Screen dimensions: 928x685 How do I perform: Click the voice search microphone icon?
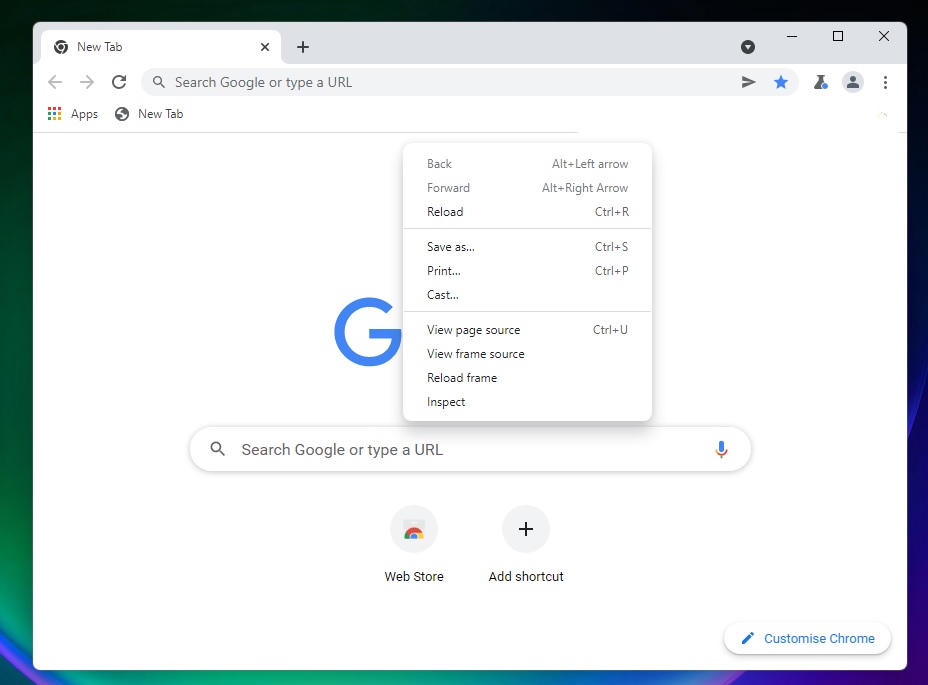(722, 449)
